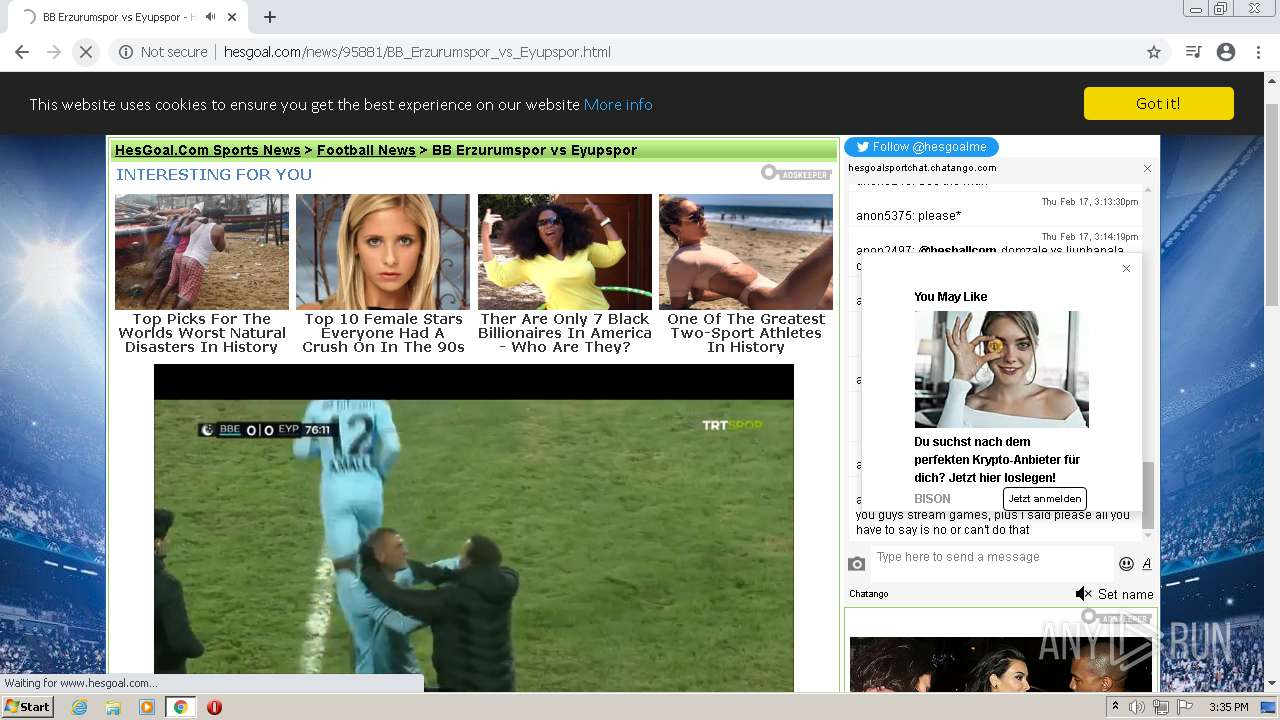1280x720 pixels.
Task: Click the address bar URL
Action: click(417, 52)
